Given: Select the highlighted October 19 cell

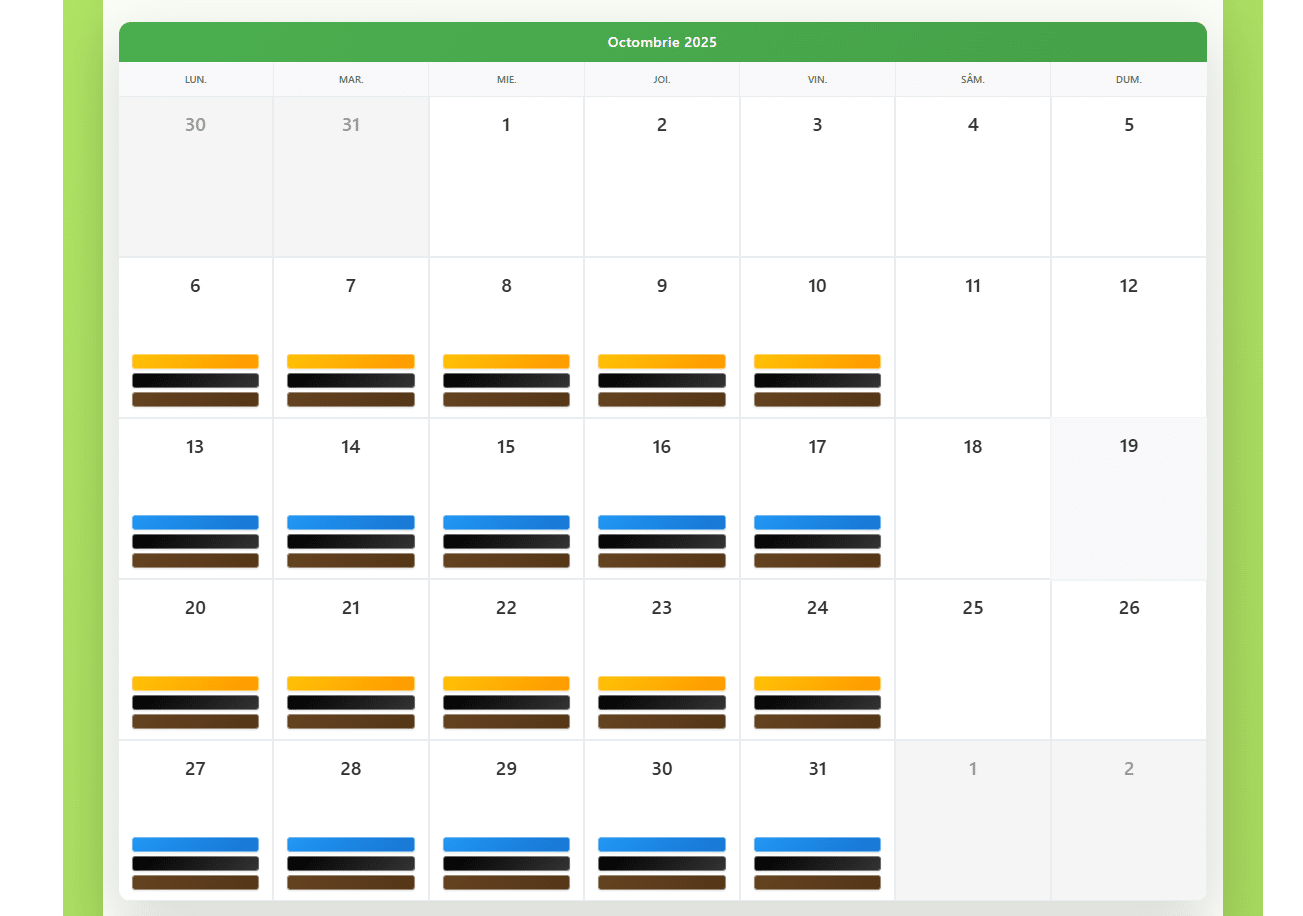Looking at the screenshot, I should coord(1128,499).
